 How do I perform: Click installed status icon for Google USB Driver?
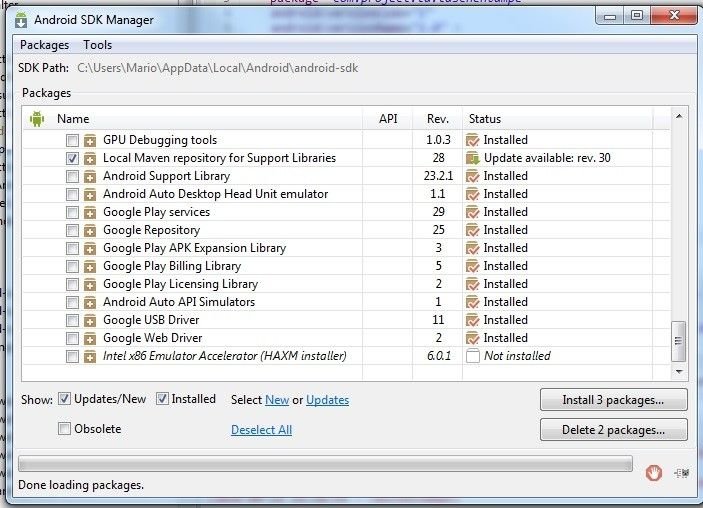(x=473, y=320)
